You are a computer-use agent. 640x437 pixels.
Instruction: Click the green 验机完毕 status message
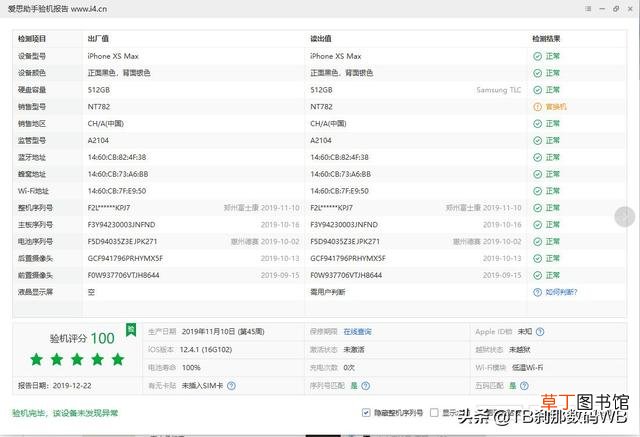point(65,413)
